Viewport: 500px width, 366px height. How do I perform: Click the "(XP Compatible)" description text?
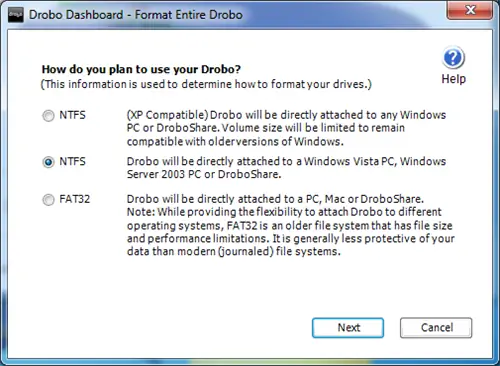167,115
